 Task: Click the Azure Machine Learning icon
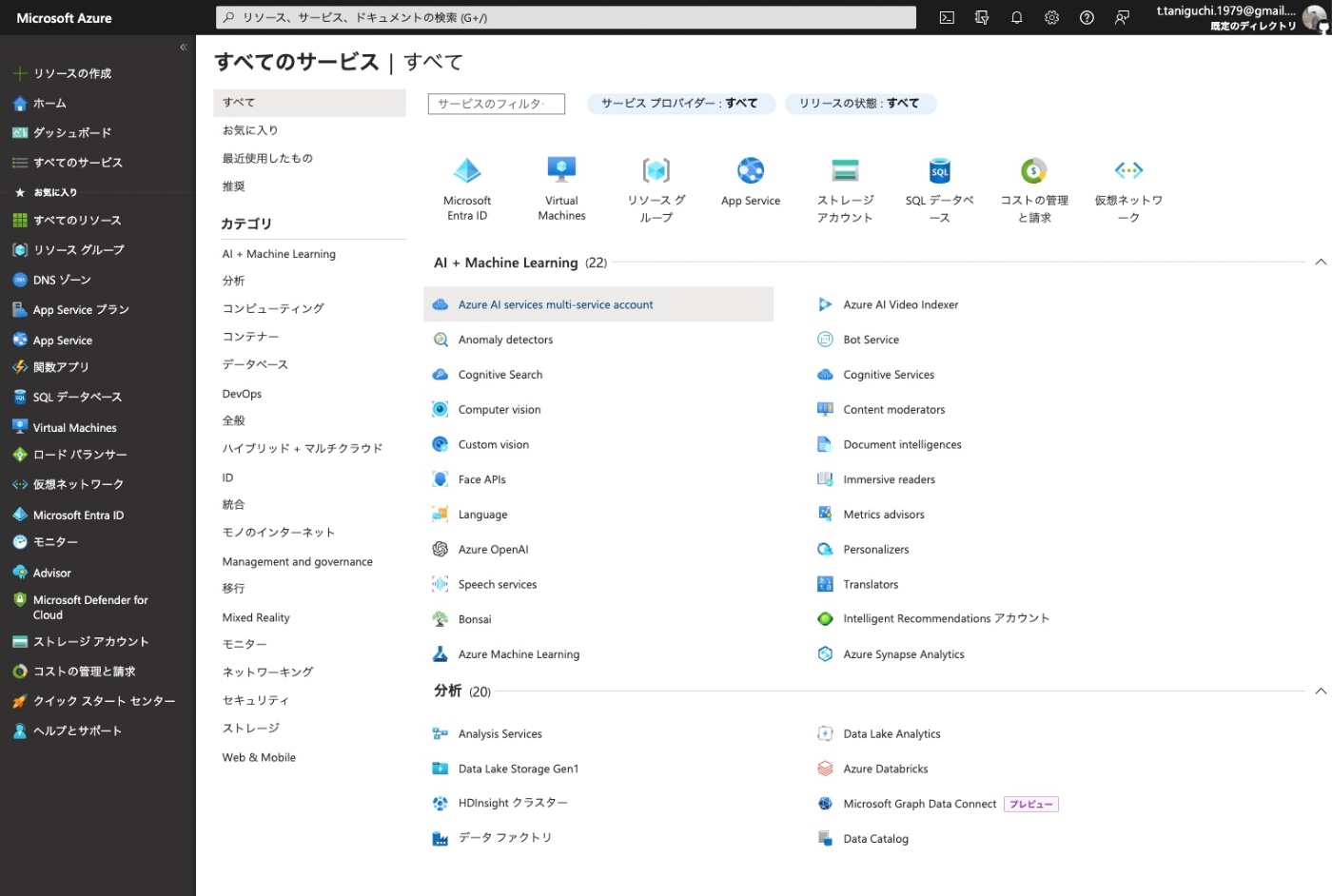[x=440, y=654]
